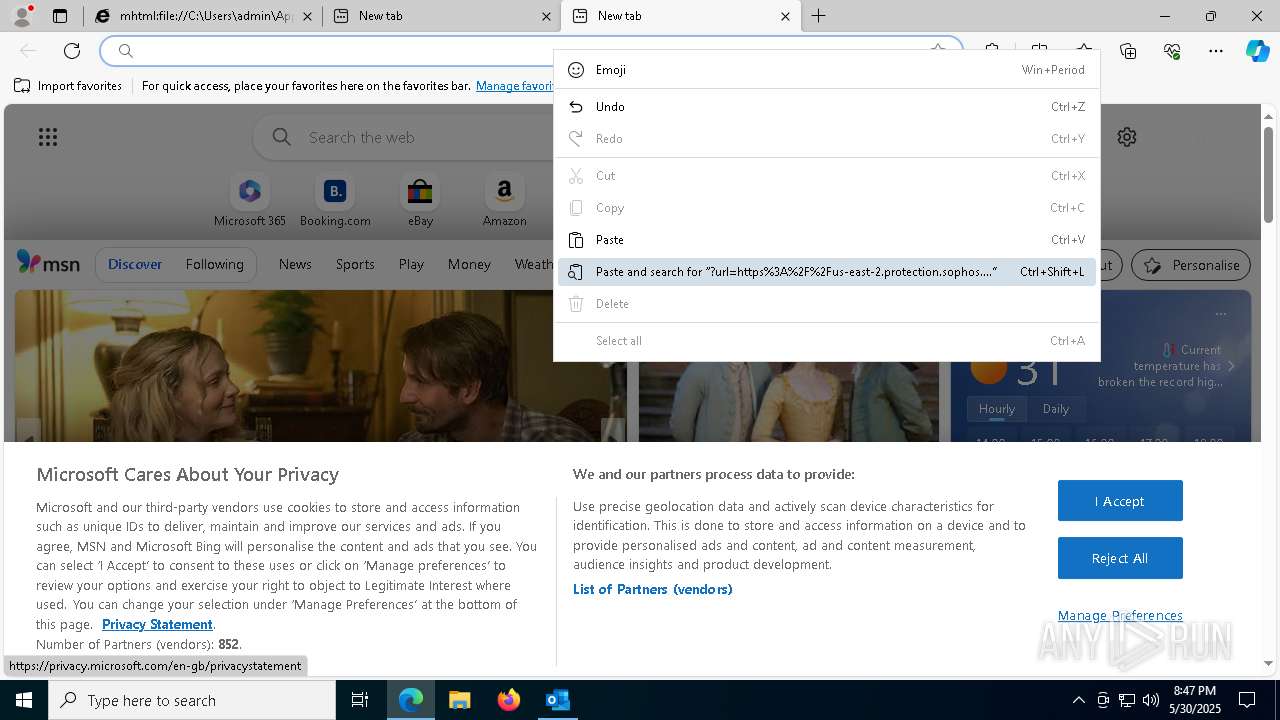Select Hourly weather tab
The height and width of the screenshot is (720, 1280).
click(996, 409)
